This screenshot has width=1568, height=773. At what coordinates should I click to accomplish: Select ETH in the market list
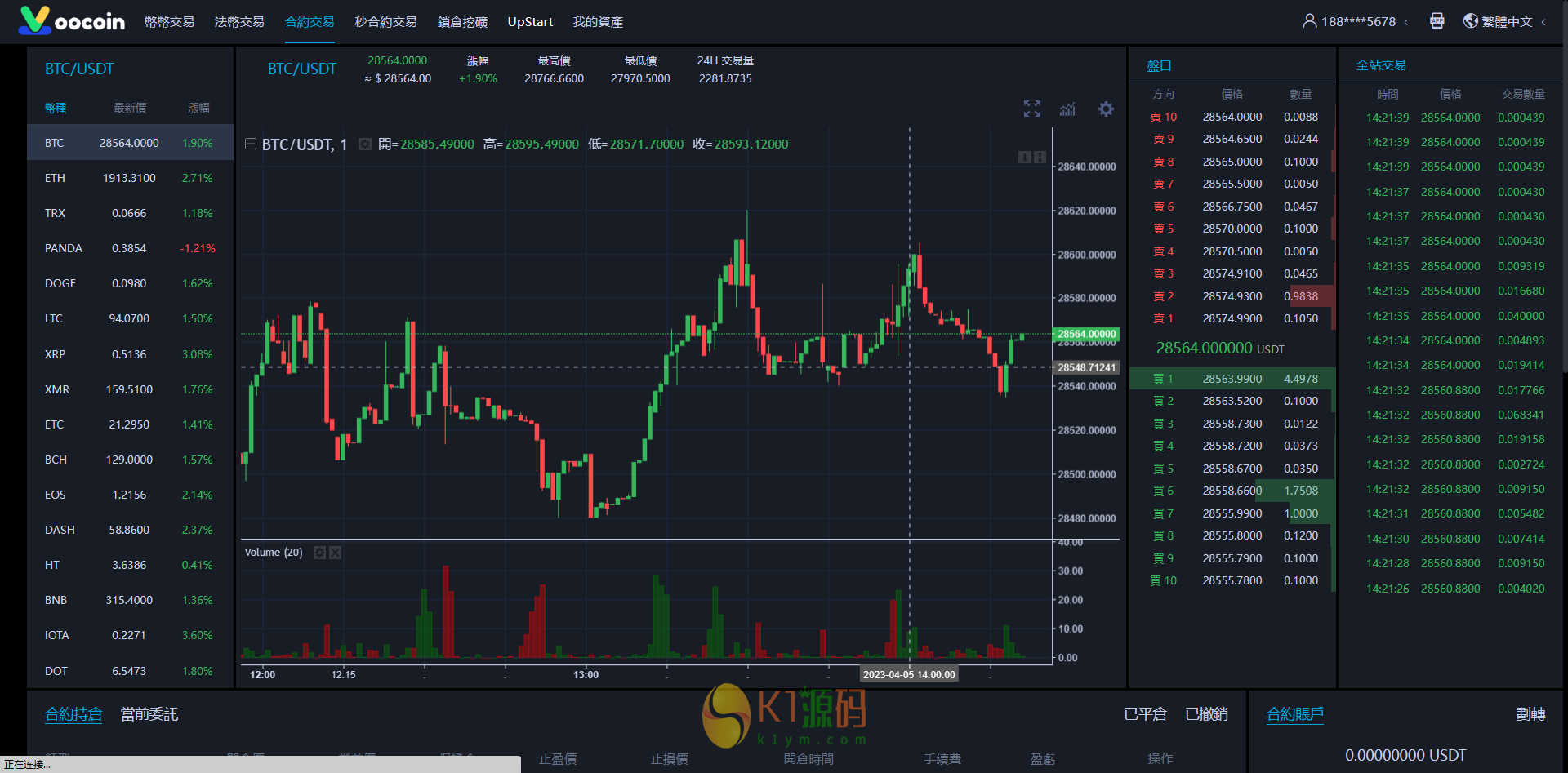(x=130, y=178)
